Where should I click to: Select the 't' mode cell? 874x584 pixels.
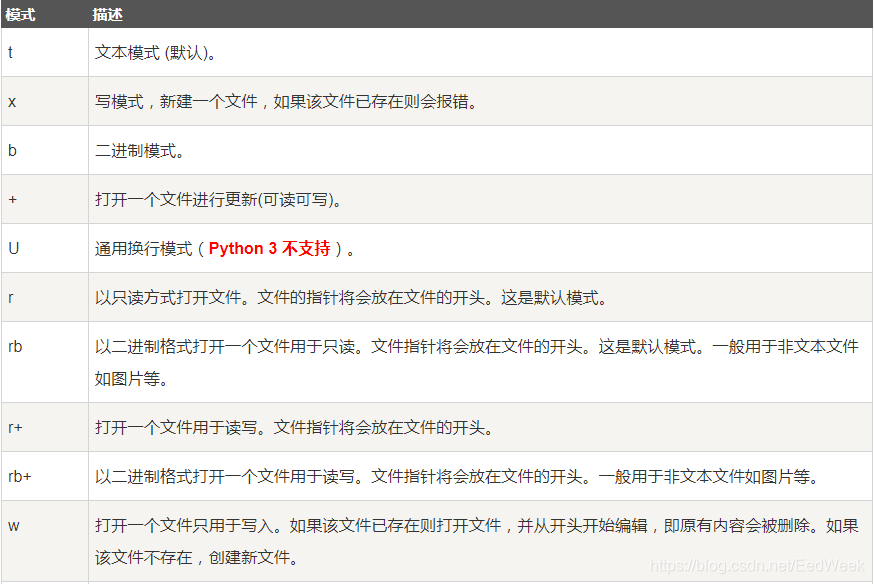45,52
